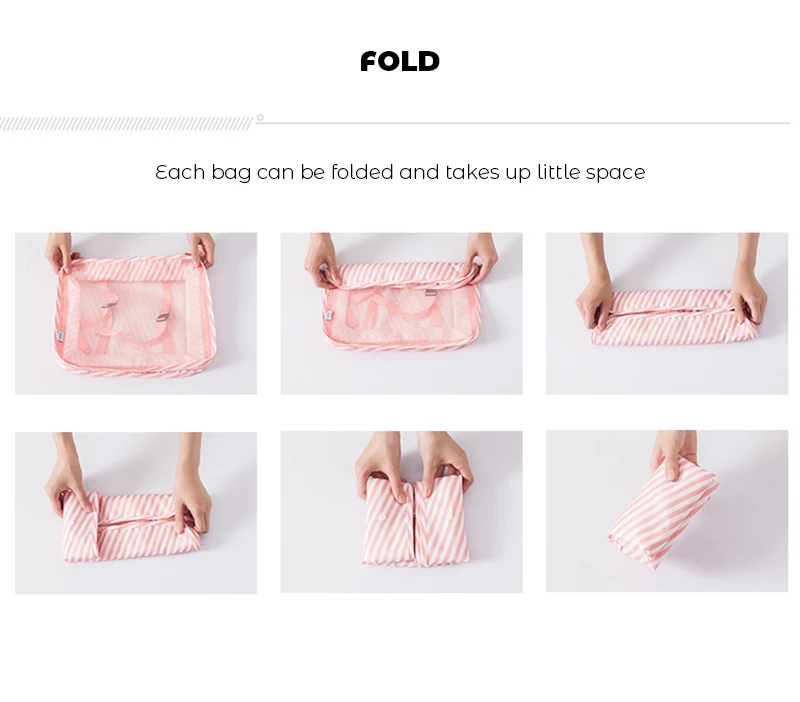The image size is (800, 702).
Task: Click the small circle marker on the divider
Action: tap(260, 117)
